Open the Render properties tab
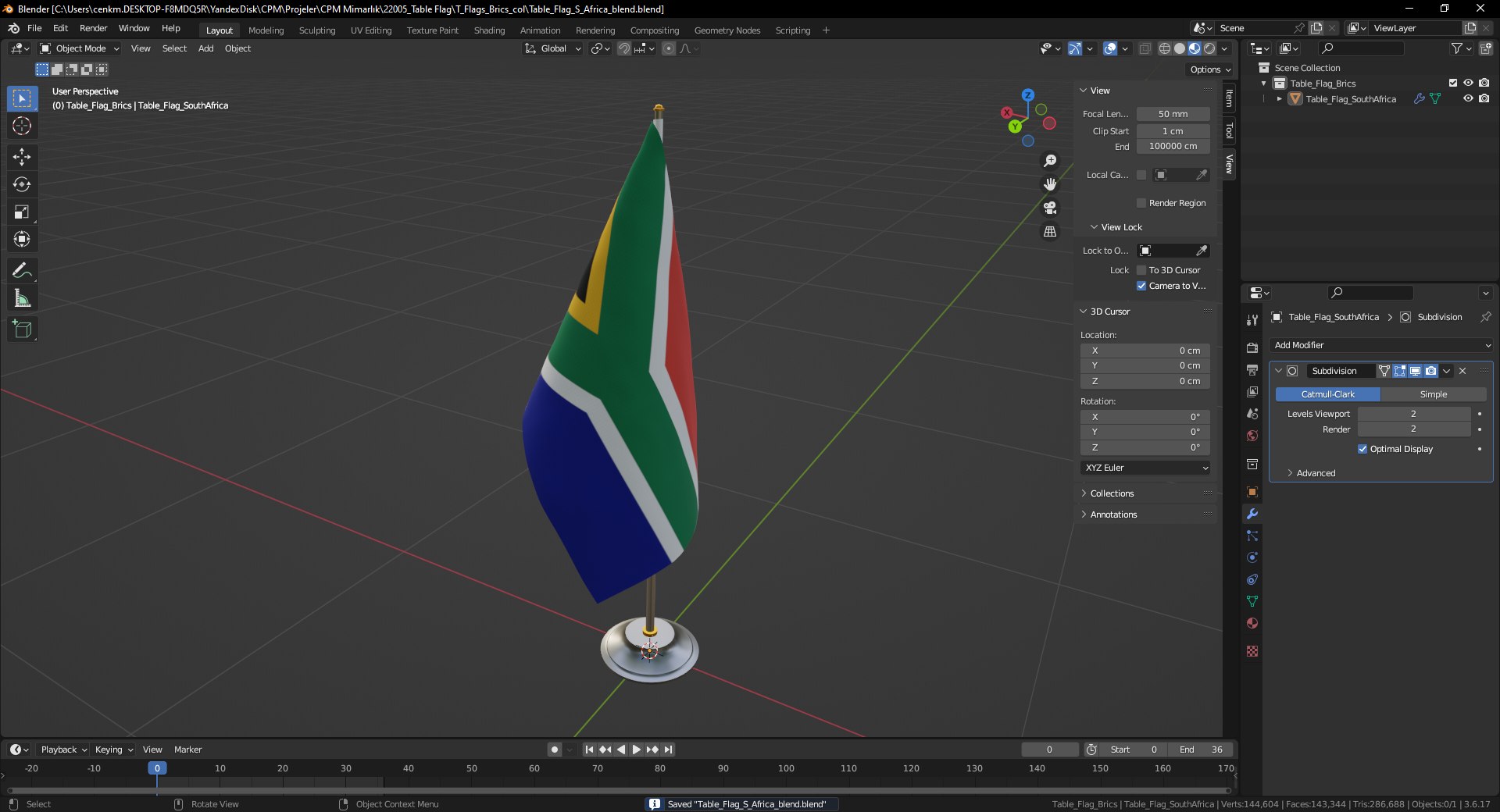1500x812 pixels. [1252, 347]
